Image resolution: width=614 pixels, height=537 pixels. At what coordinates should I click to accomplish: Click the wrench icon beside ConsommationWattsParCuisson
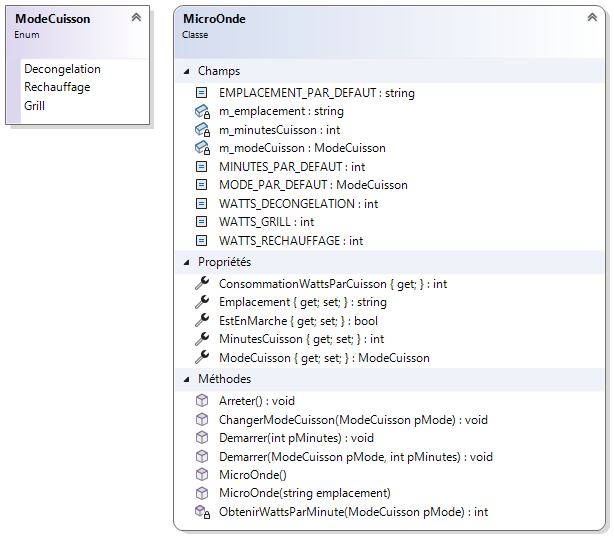201,284
